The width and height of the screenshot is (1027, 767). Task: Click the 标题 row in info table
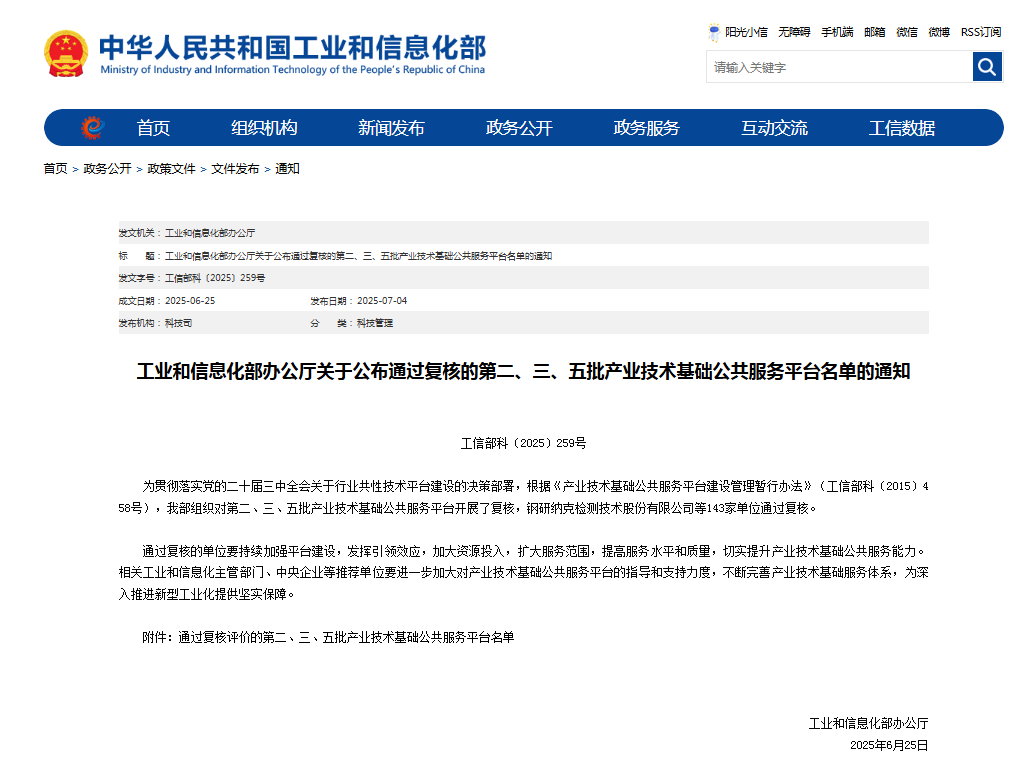pos(523,255)
